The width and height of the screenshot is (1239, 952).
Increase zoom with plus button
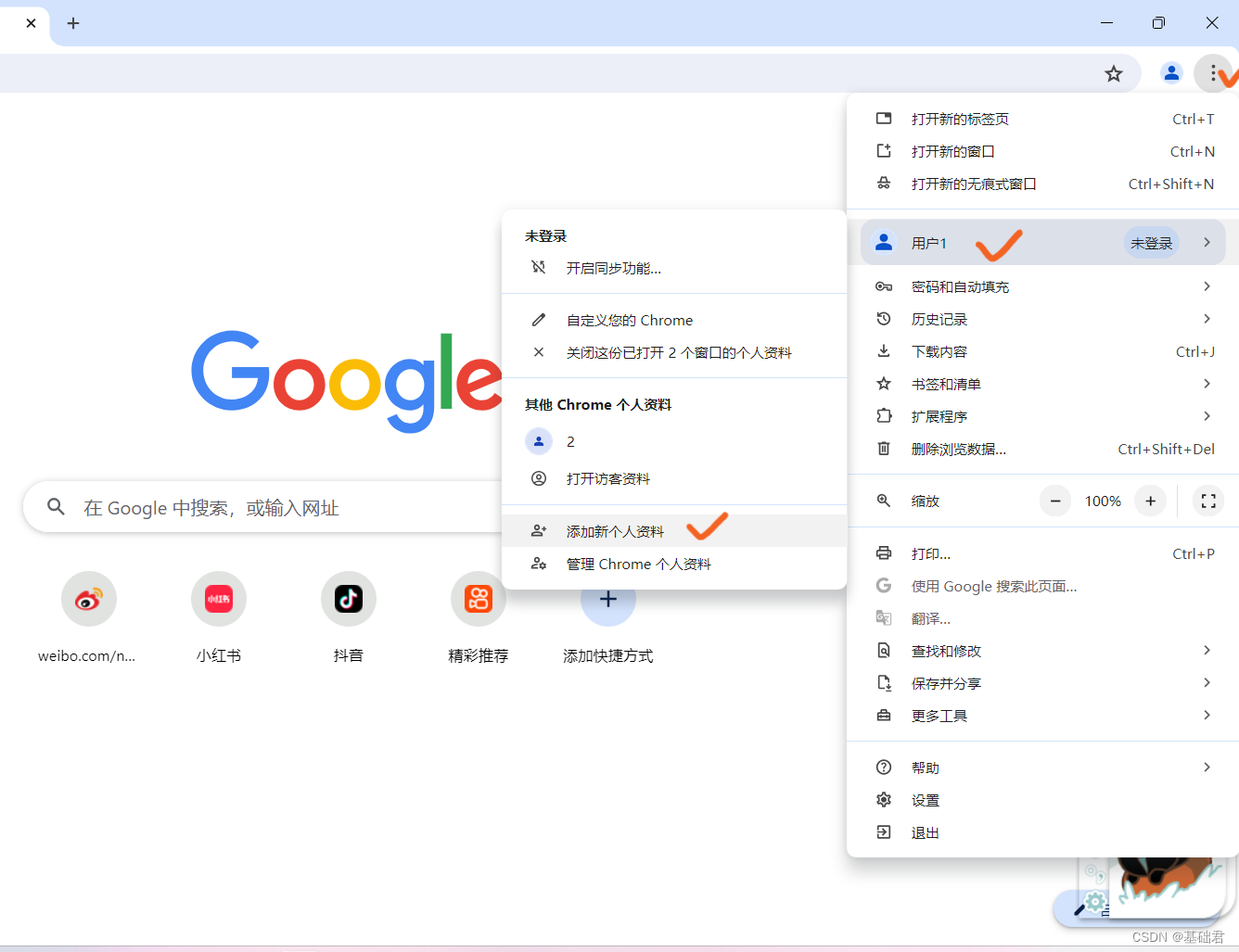[1150, 501]
